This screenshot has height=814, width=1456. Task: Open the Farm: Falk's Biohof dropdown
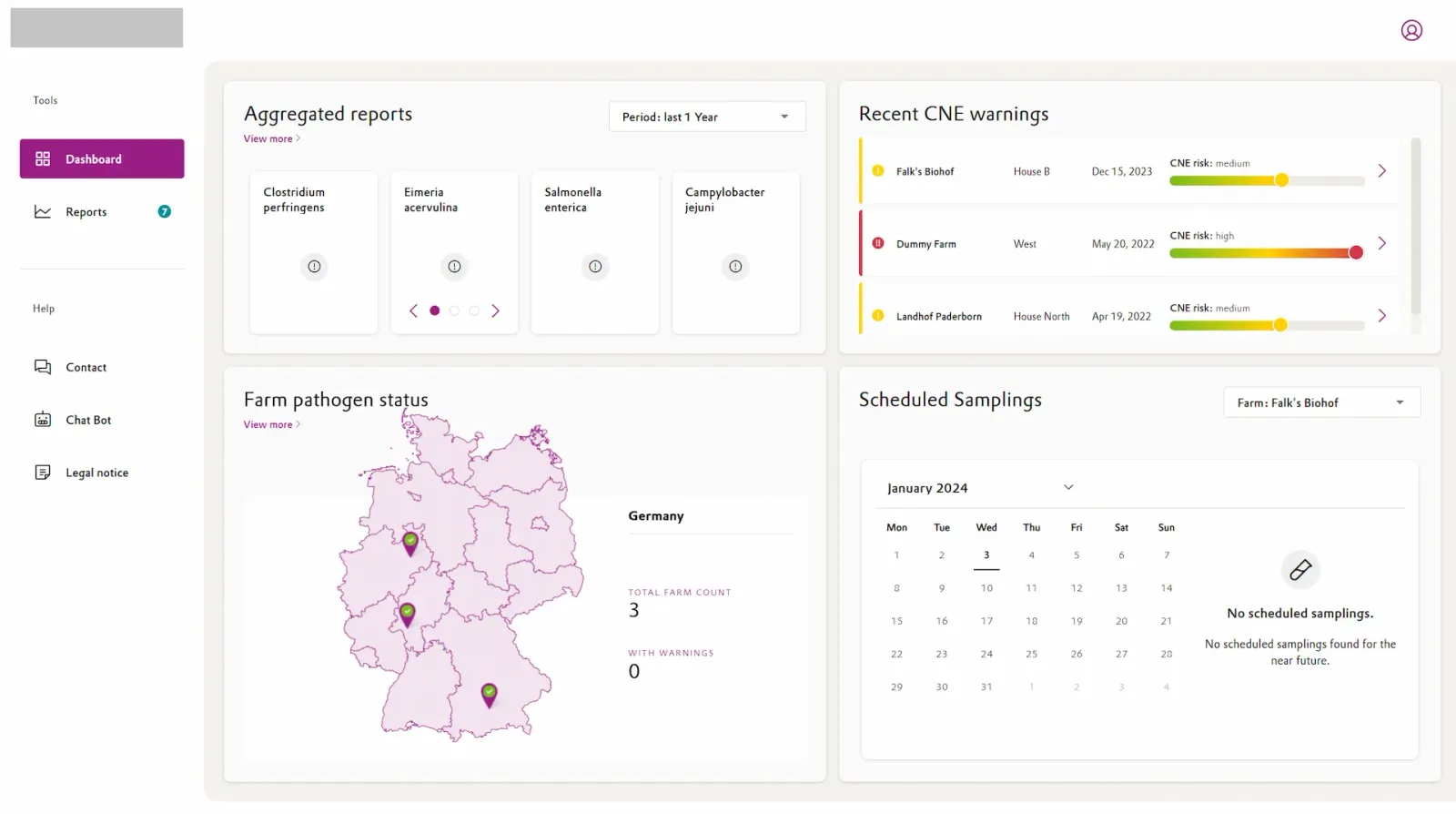tap(1322, 402)
